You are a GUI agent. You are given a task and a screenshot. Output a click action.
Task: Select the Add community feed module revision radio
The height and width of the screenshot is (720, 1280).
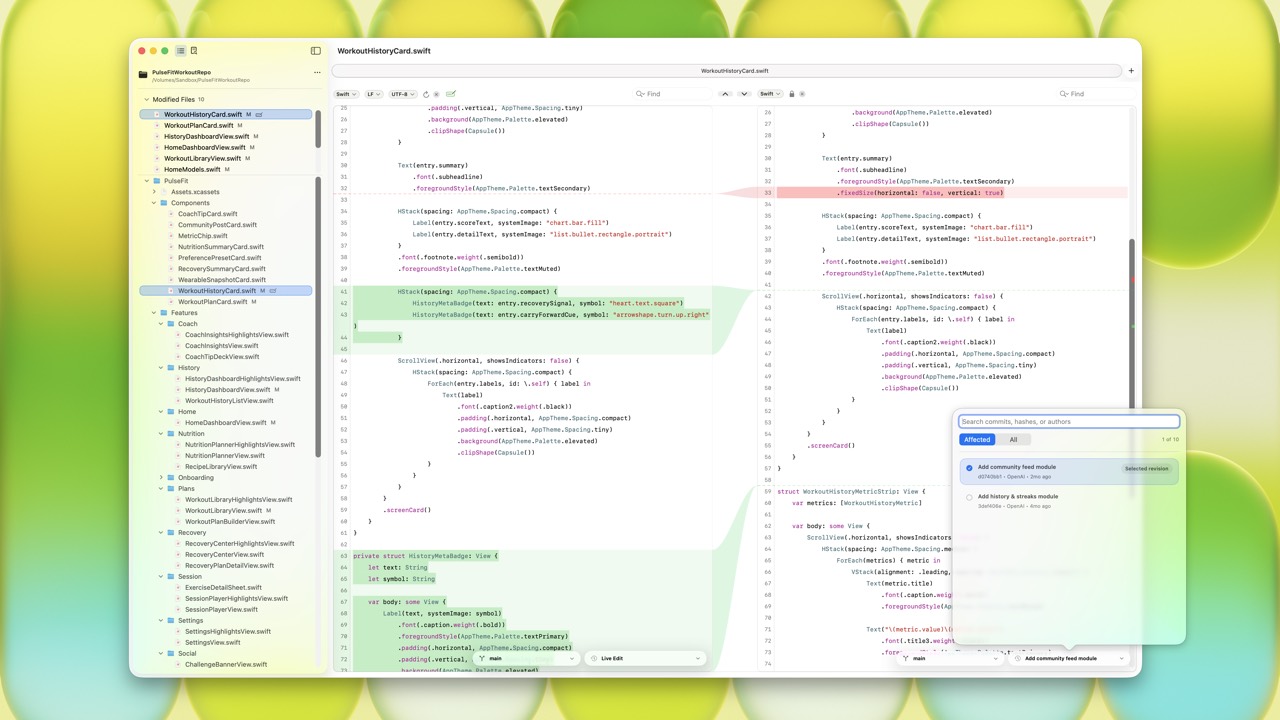969,468
